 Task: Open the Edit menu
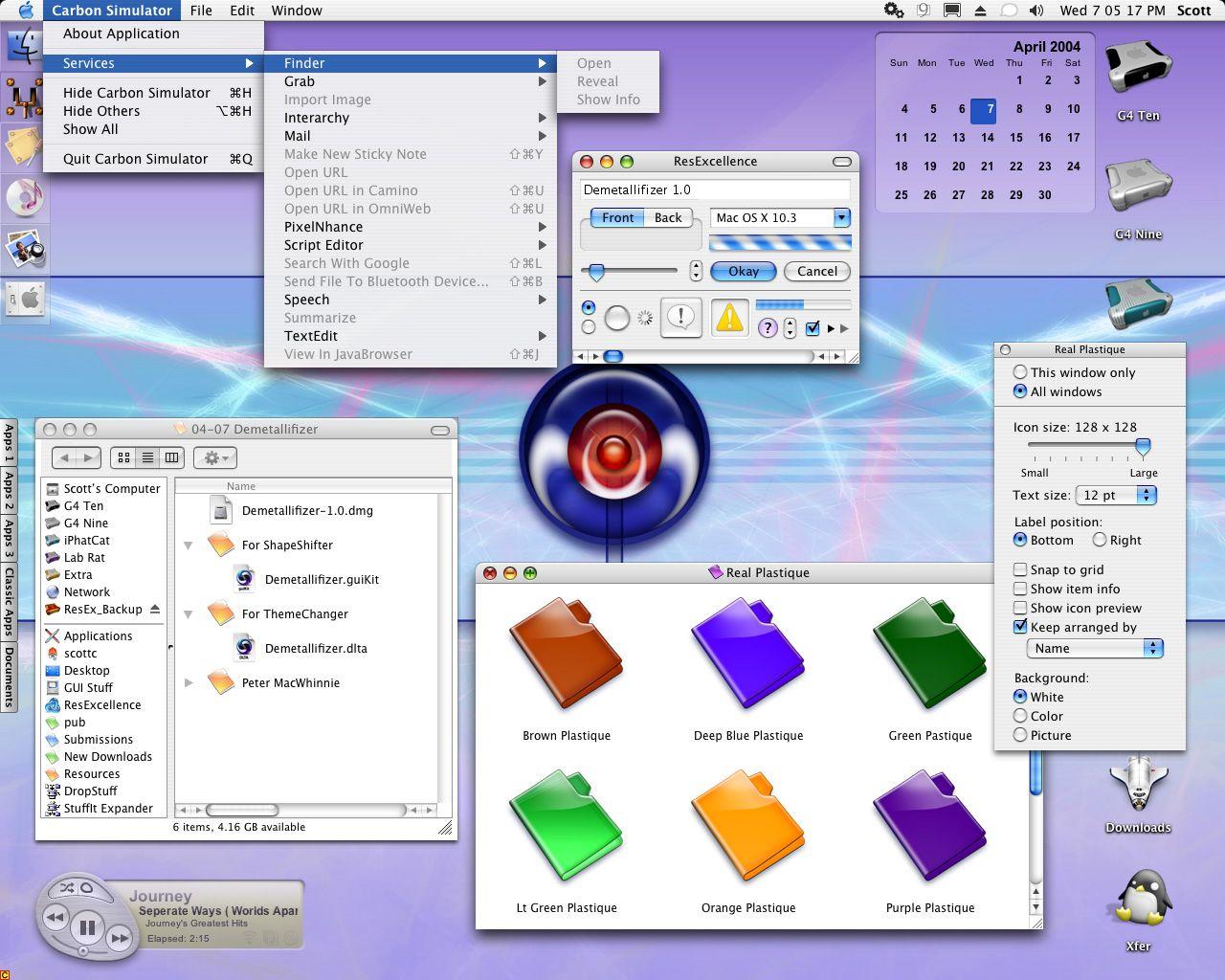click(242, 11)
